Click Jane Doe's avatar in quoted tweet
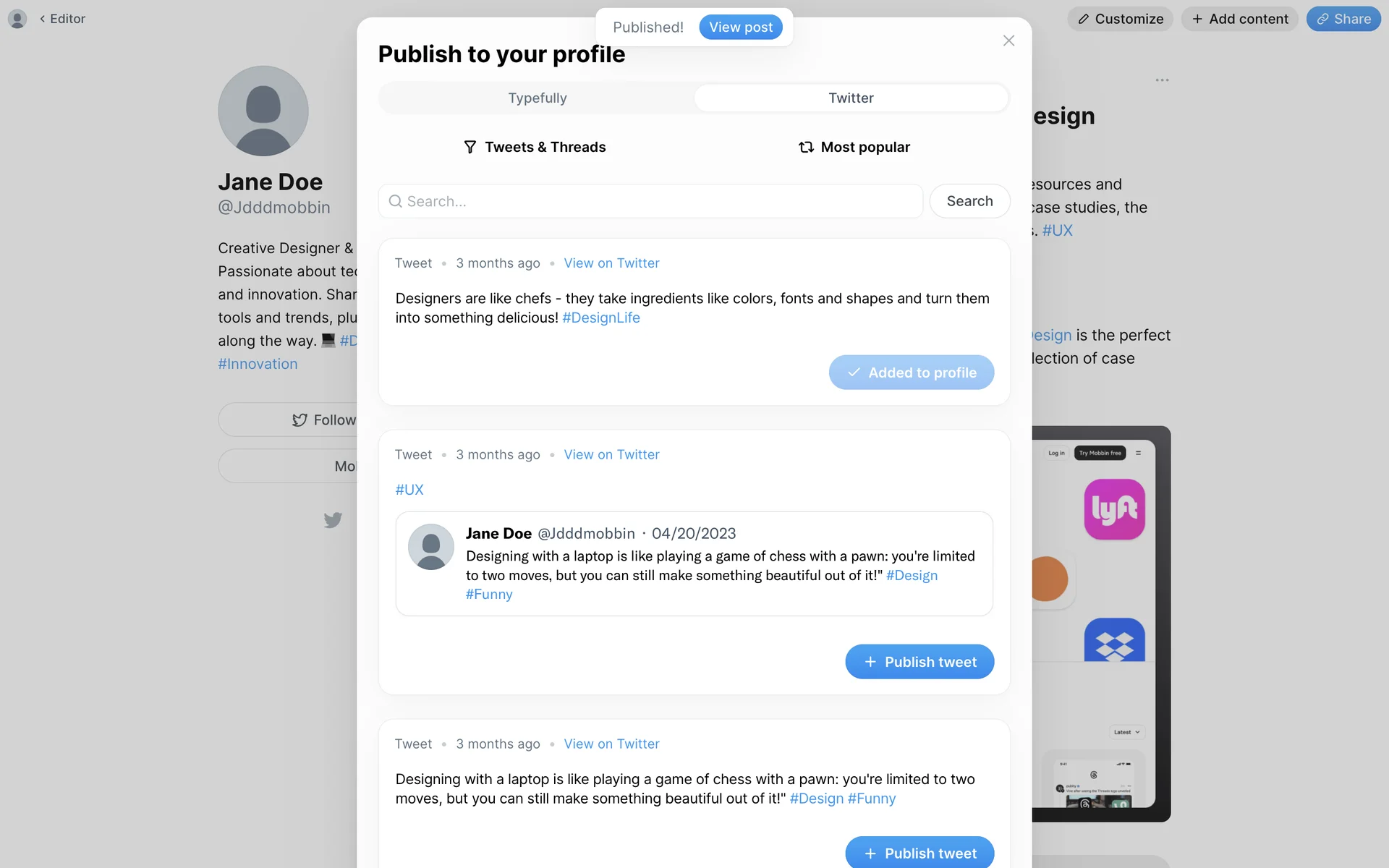 pyautogui.click(x=431, y=547)
